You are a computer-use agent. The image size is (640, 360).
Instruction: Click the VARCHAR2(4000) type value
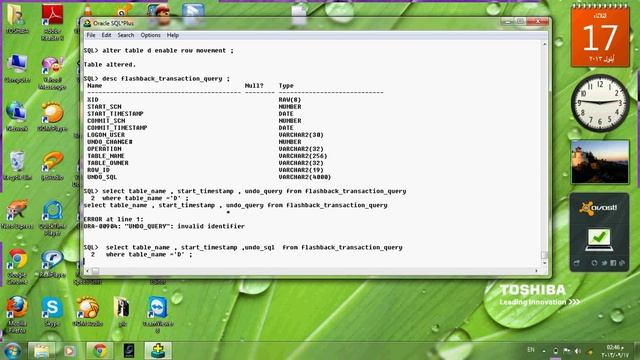(x=304, y=177)
